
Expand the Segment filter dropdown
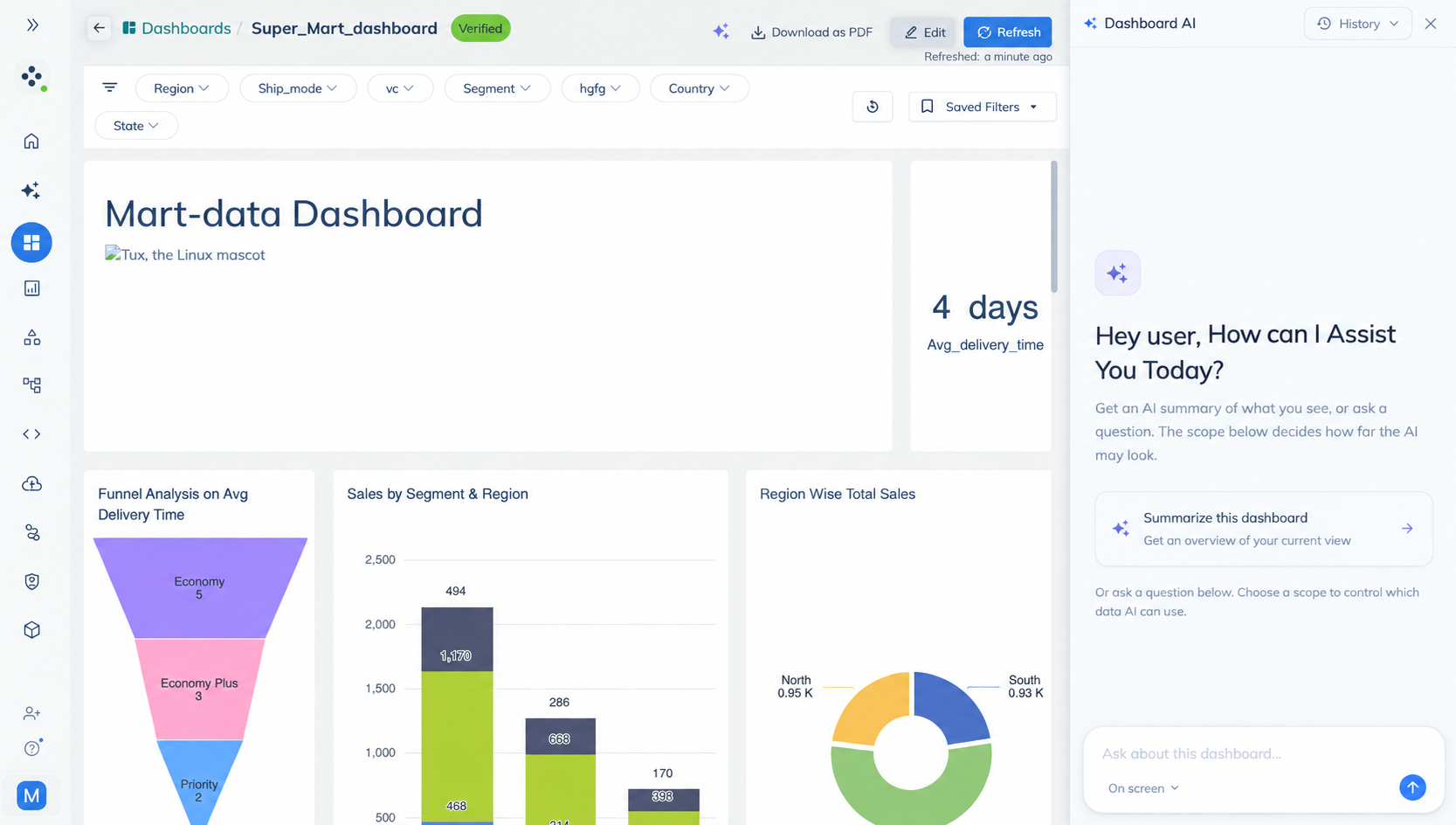[x=497, y=88]
